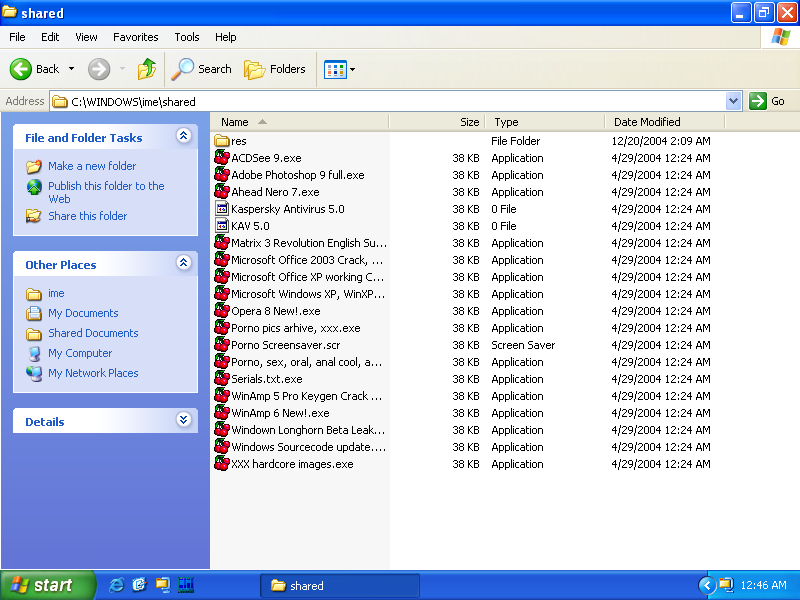The height and width of the screenshot is (600, 800).
Task: Select XXX hardcore images.exe icon
Action: pos(221,463)
